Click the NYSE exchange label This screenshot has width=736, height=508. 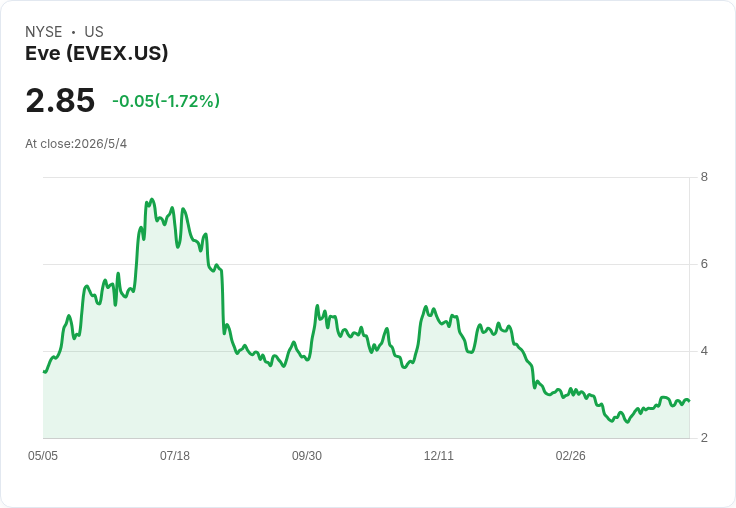pyautogui.click(x=44, y=31)
